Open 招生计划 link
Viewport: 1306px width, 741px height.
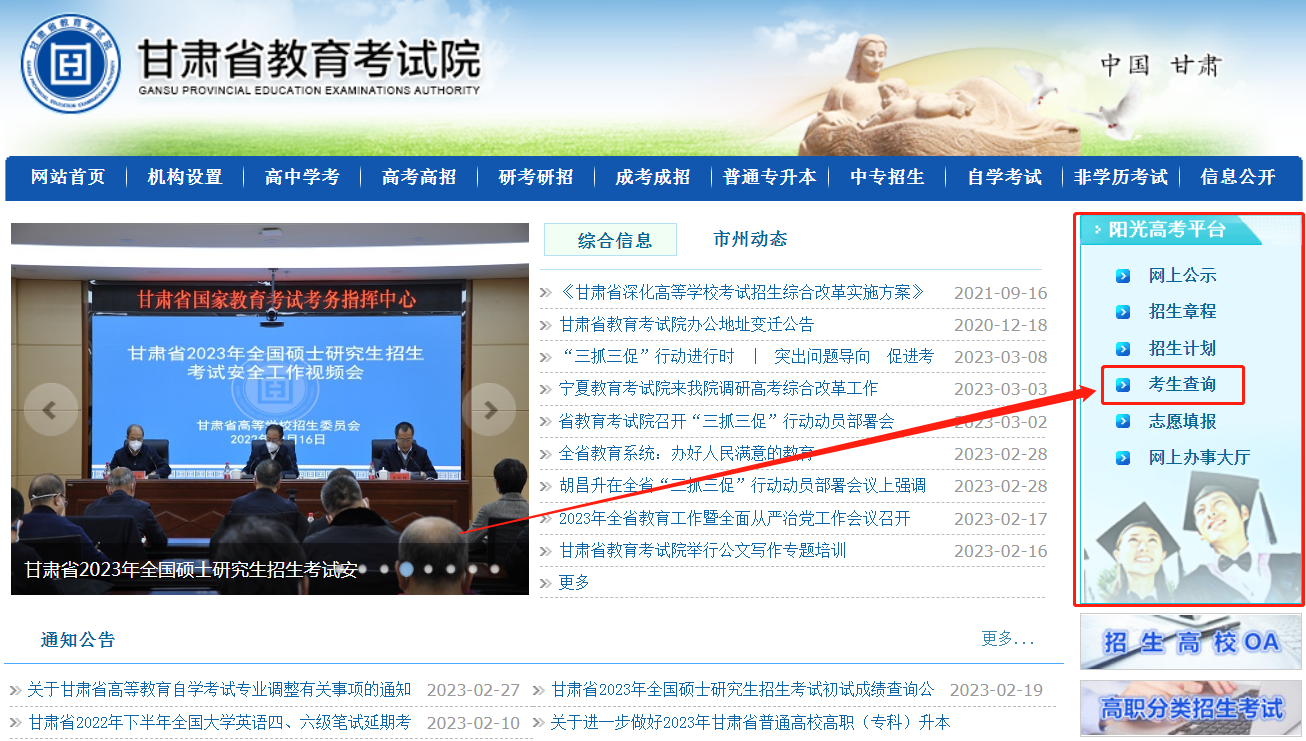pos(1182,349)
